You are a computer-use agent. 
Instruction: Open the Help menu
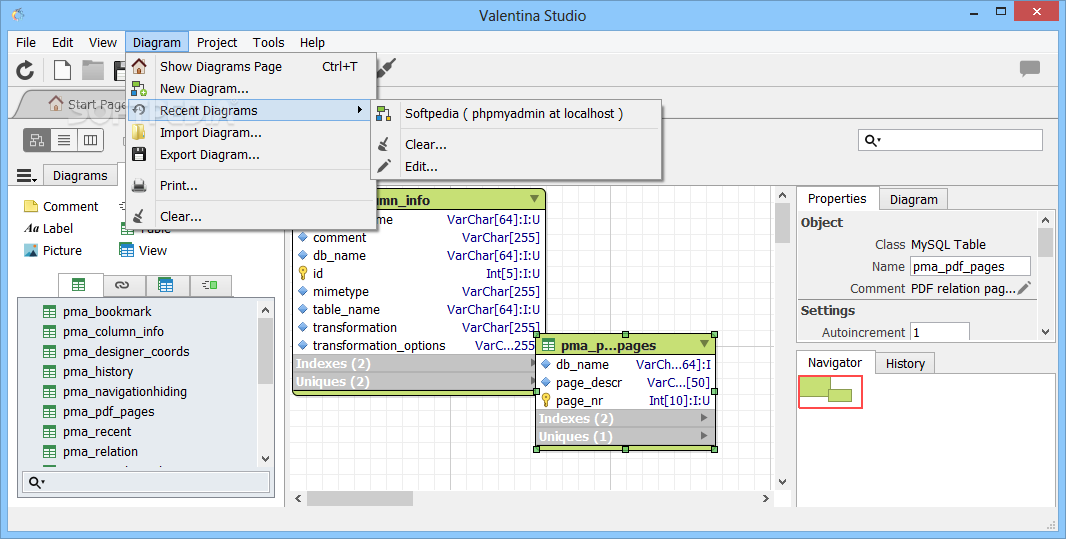(312, 42)
